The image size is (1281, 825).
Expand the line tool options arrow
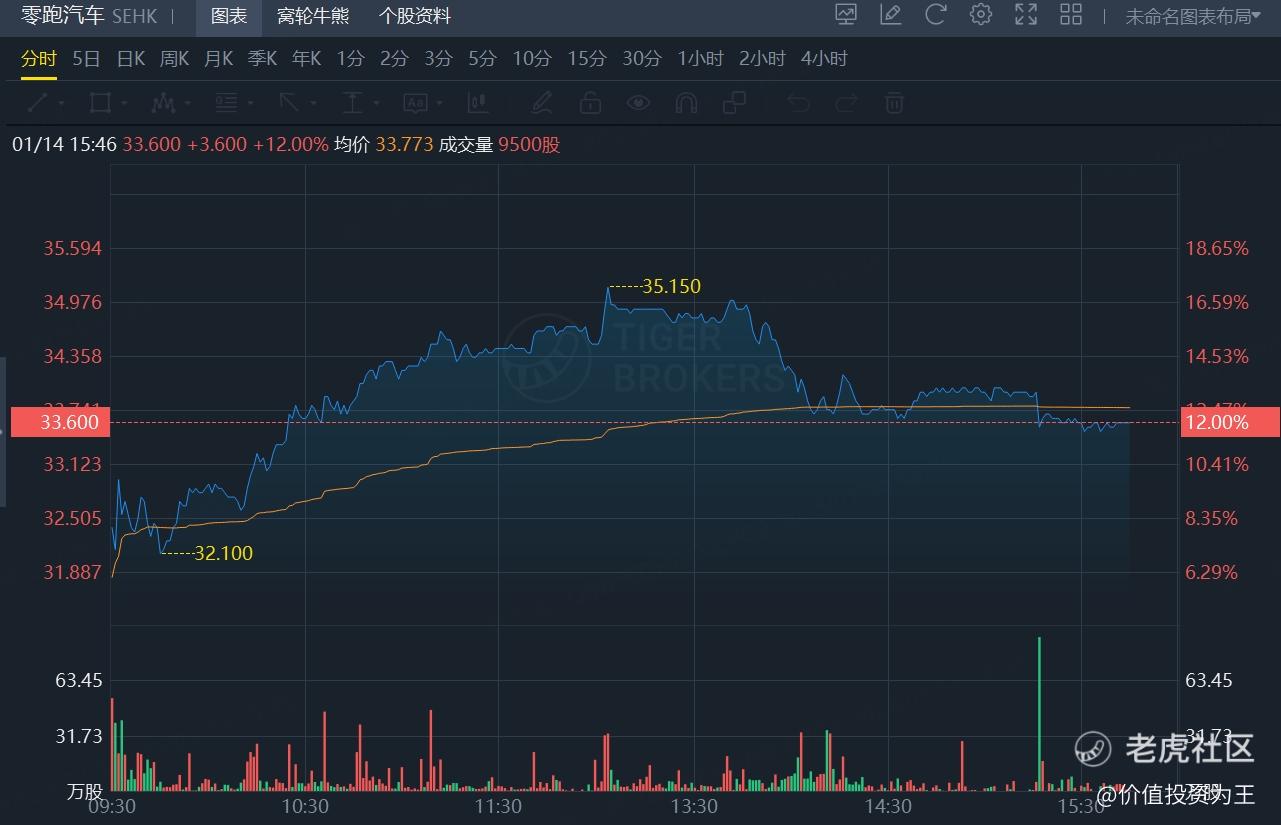pos(58,103)
